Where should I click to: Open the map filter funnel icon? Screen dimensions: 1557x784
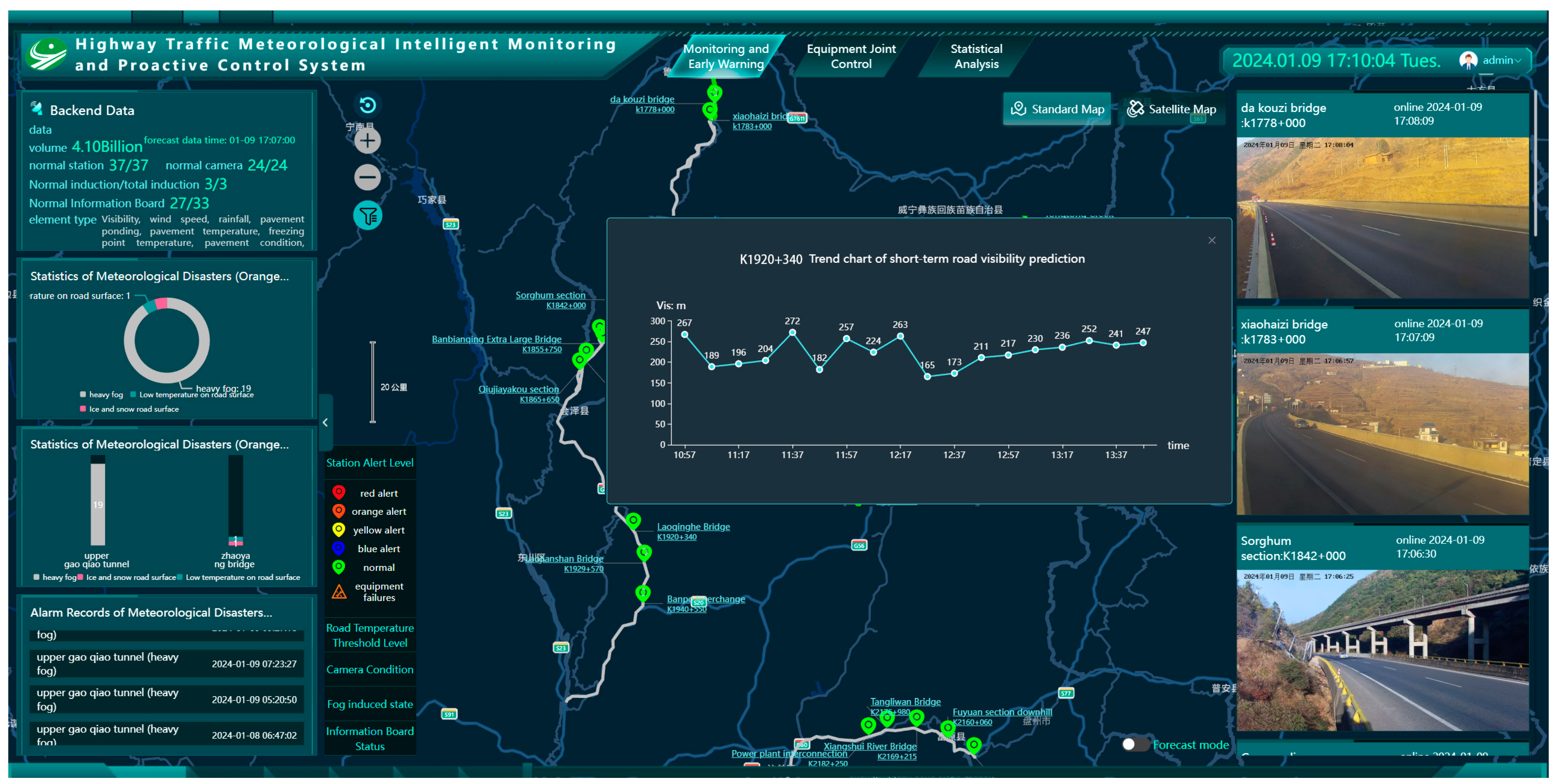point(368,215)
